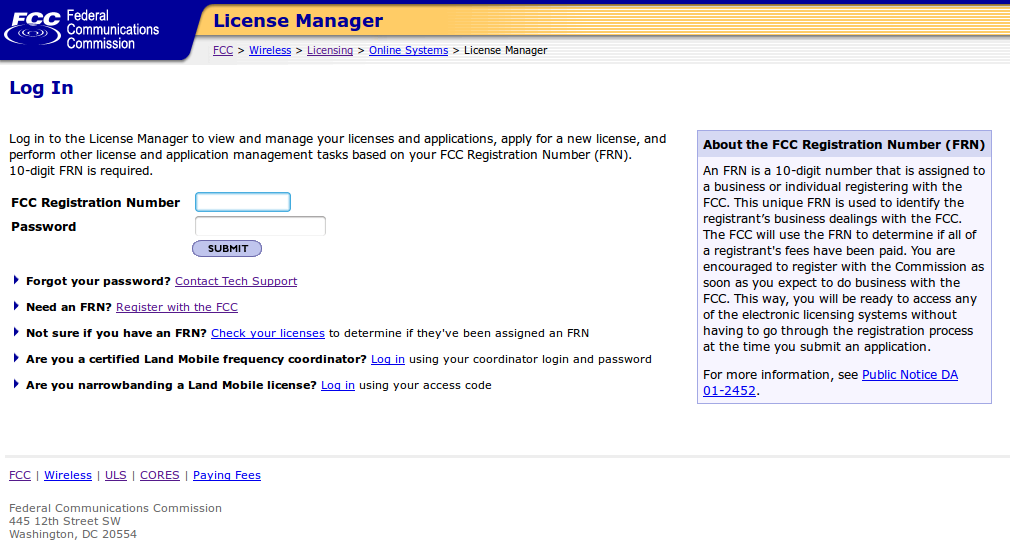This screenshot has height=560, width=1010.
Task: Click the arrow beside Need an FRN
Action: point(16,306)
